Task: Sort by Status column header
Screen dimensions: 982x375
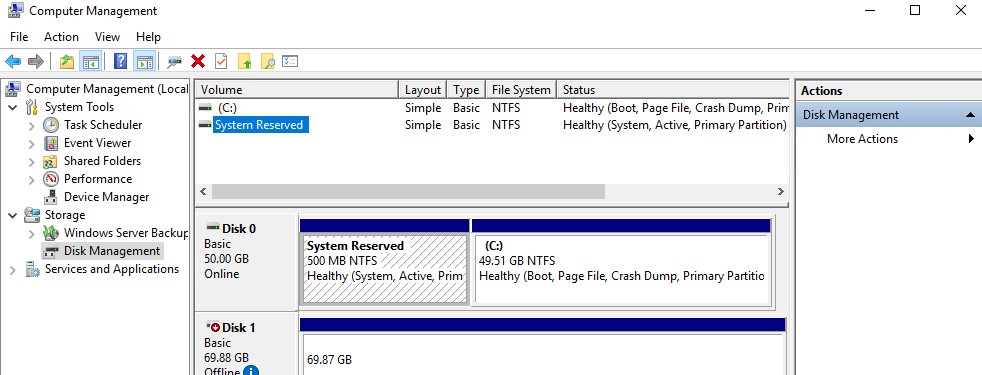Action: click(673, 90)
